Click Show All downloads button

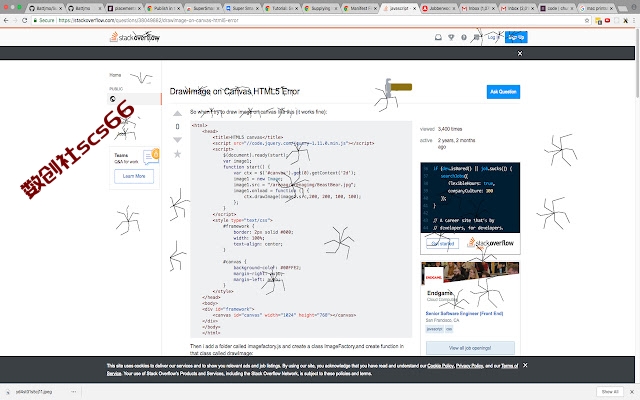609,392
